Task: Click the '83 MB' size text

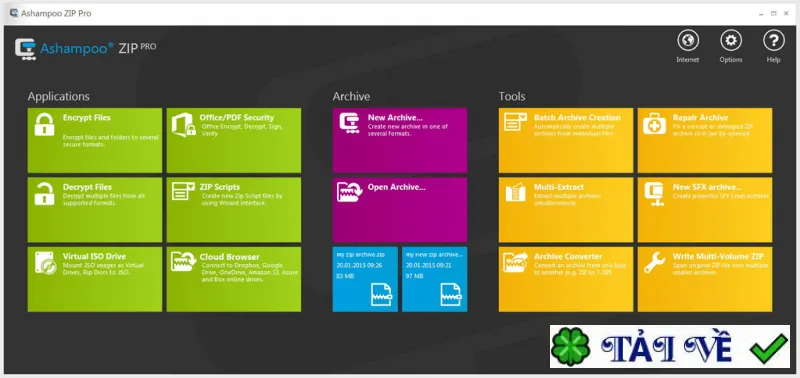Action: pos(344,276)
